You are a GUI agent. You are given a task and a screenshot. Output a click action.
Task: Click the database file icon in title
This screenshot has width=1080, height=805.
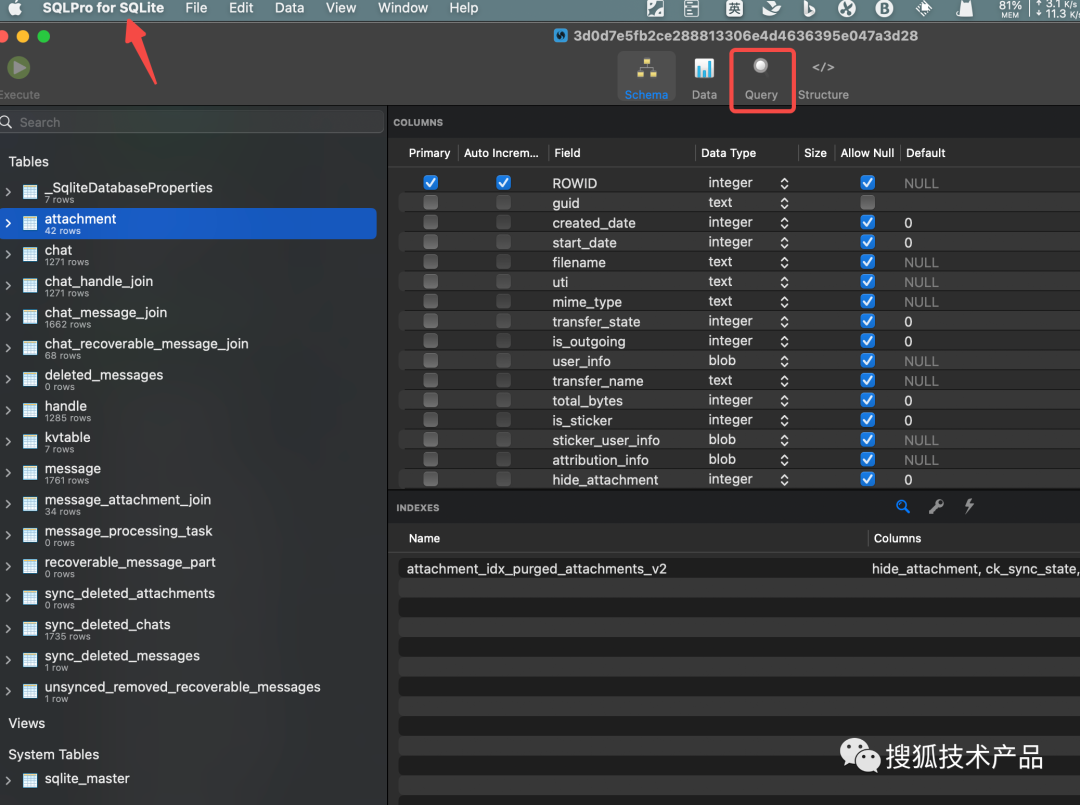pyautogui.click(x=561, y=36)
